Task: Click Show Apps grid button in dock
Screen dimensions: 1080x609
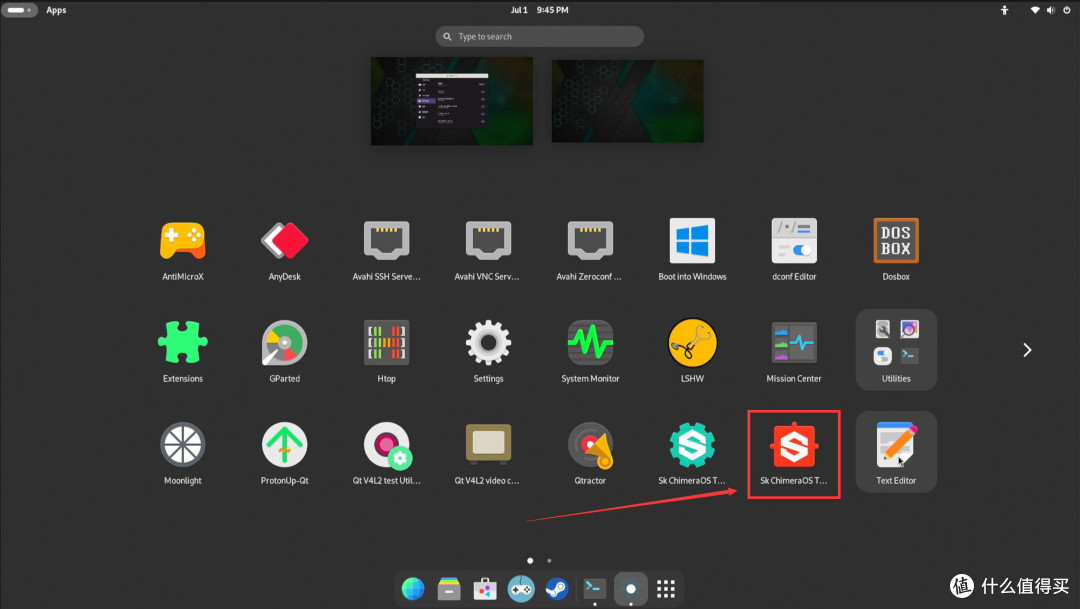Action: [x=665, y=589]
